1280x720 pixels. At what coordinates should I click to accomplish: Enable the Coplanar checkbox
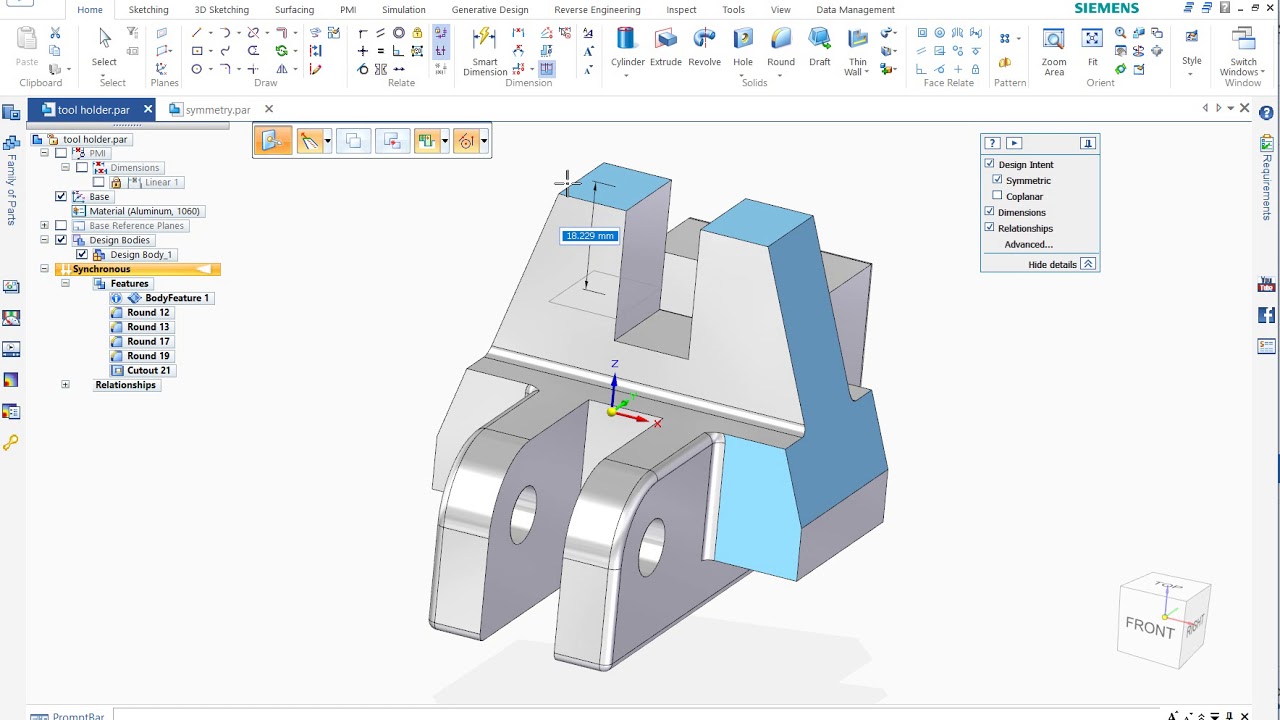coord(997,196)
